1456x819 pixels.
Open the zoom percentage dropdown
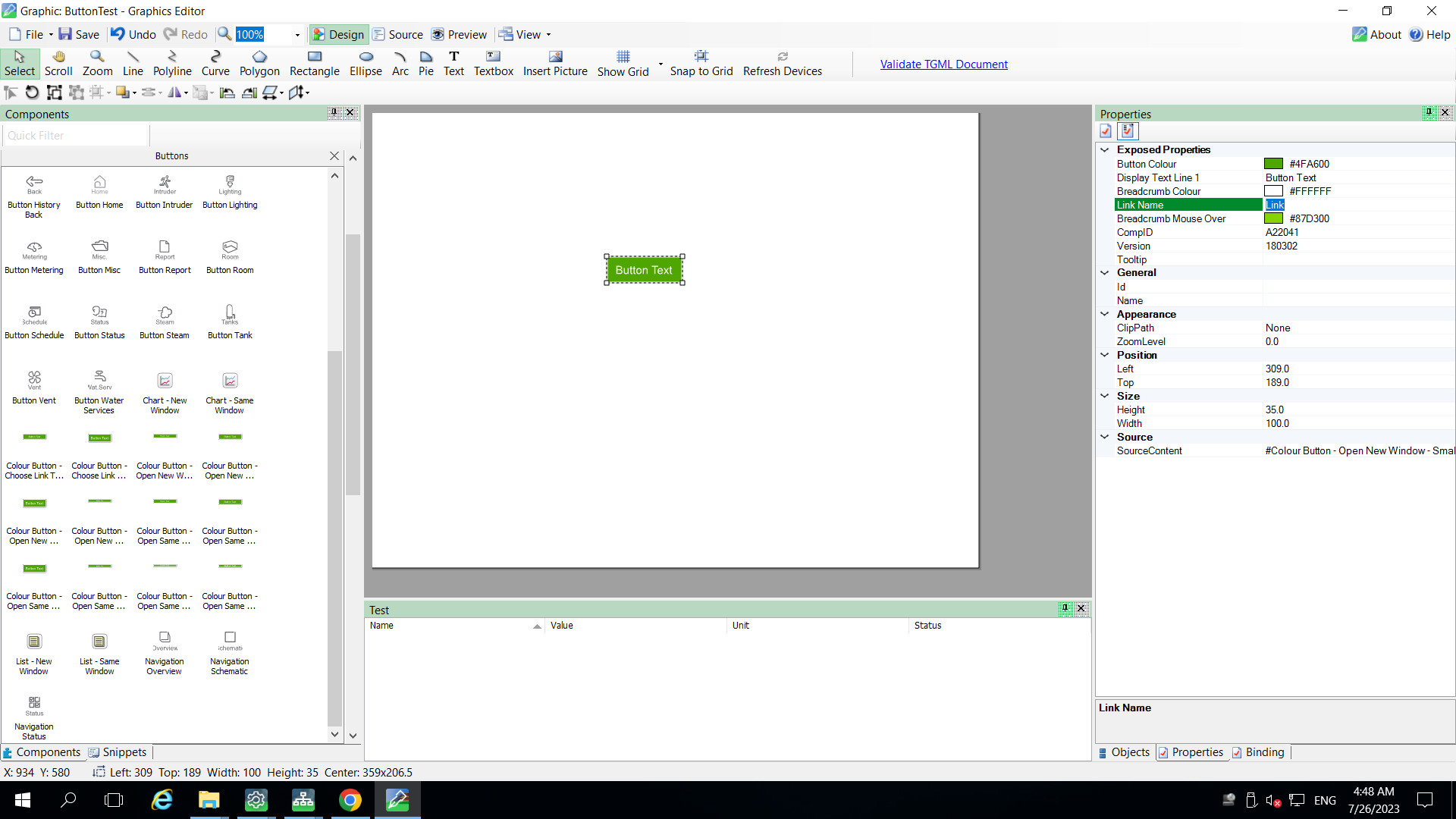295,34
